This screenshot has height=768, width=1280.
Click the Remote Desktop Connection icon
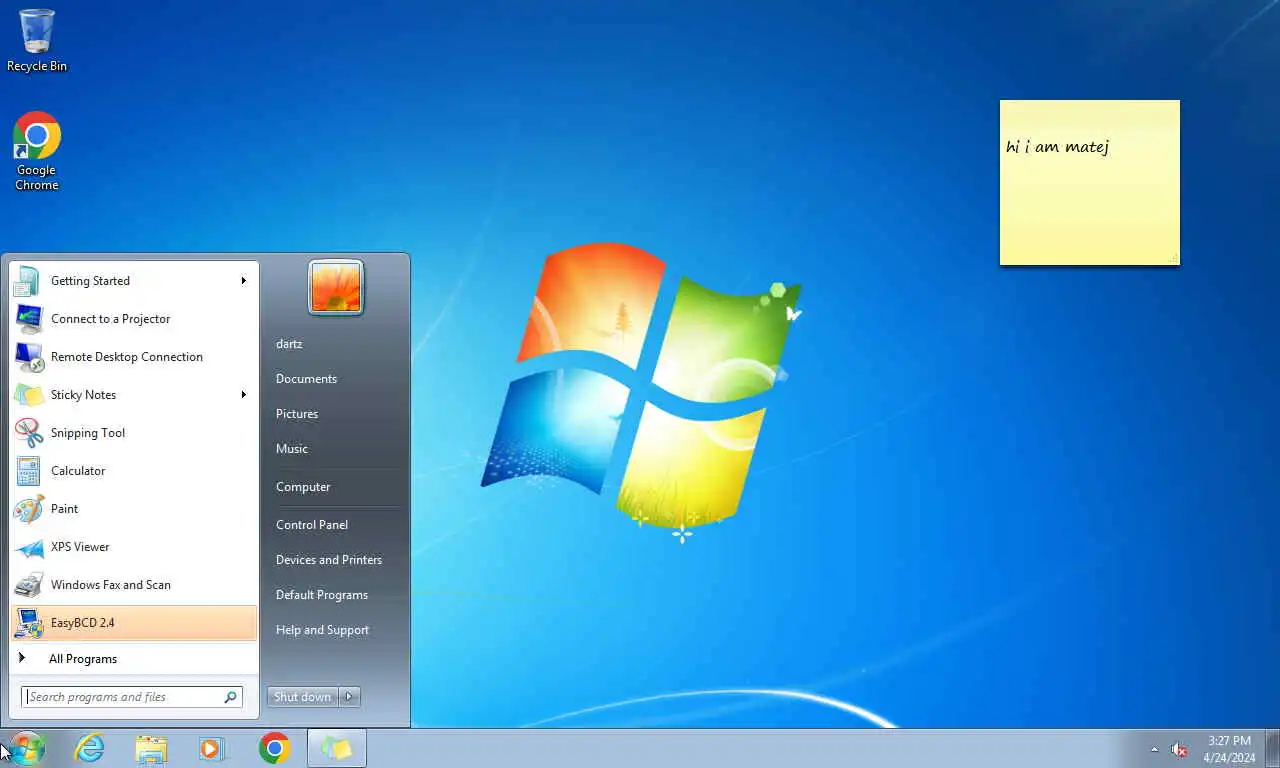(x=28, y=357)
